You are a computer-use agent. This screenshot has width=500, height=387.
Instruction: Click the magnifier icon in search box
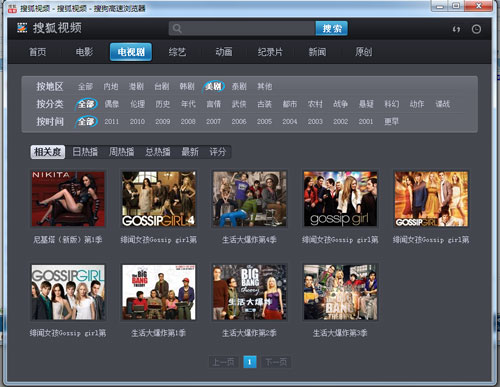coord(177,29)
